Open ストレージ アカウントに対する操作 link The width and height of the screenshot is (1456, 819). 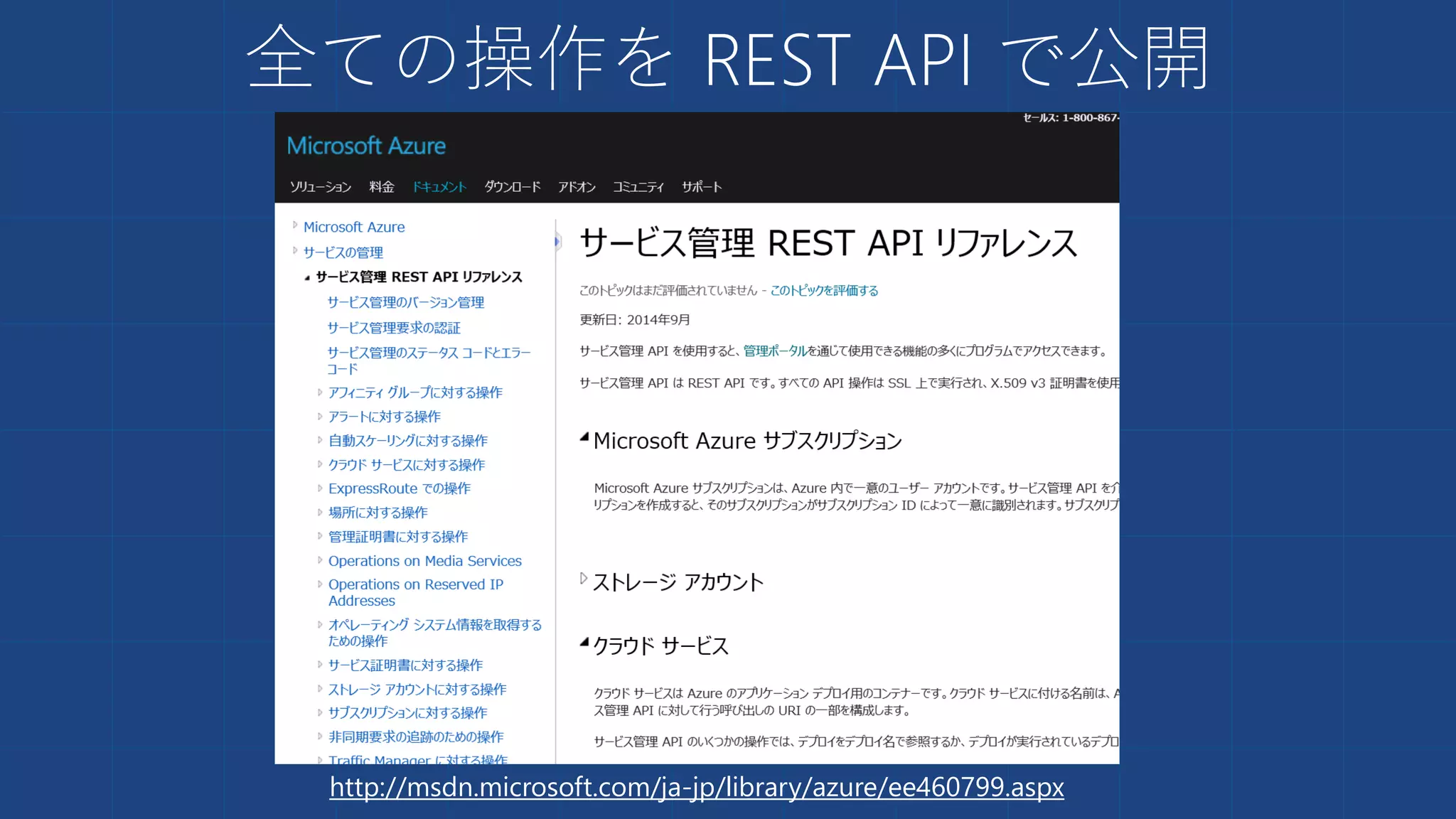pyautogui.click(x=417, y=690)
